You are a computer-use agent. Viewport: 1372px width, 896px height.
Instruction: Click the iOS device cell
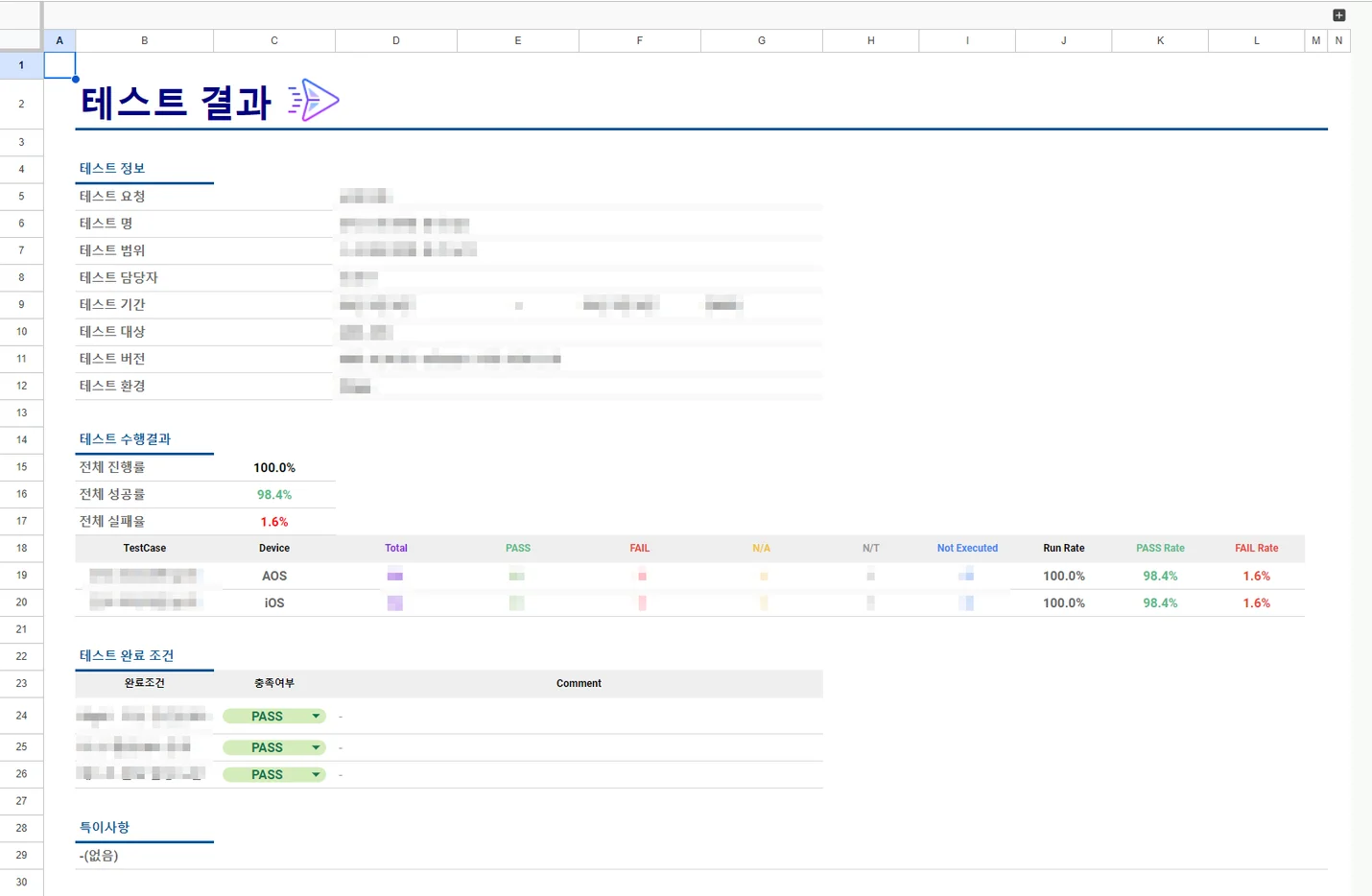[x=274, y=602]
